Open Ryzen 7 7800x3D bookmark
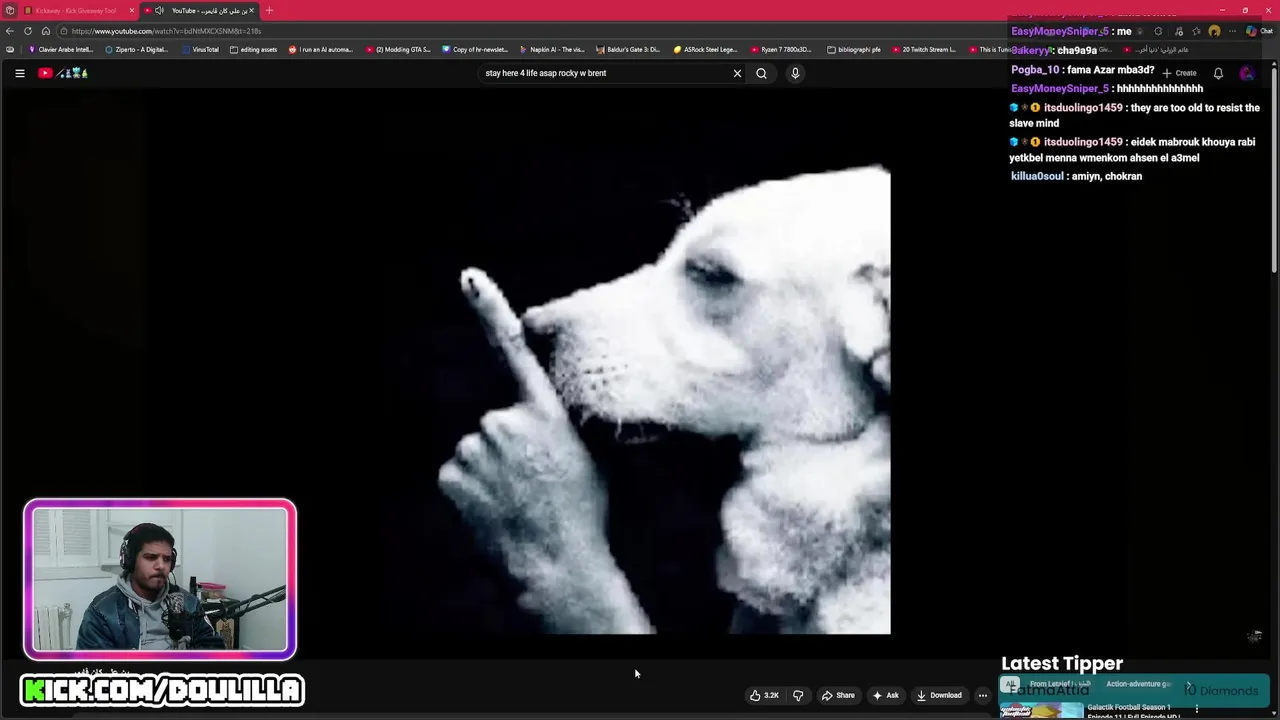The image size is (1280, 720). pos(782,49)
